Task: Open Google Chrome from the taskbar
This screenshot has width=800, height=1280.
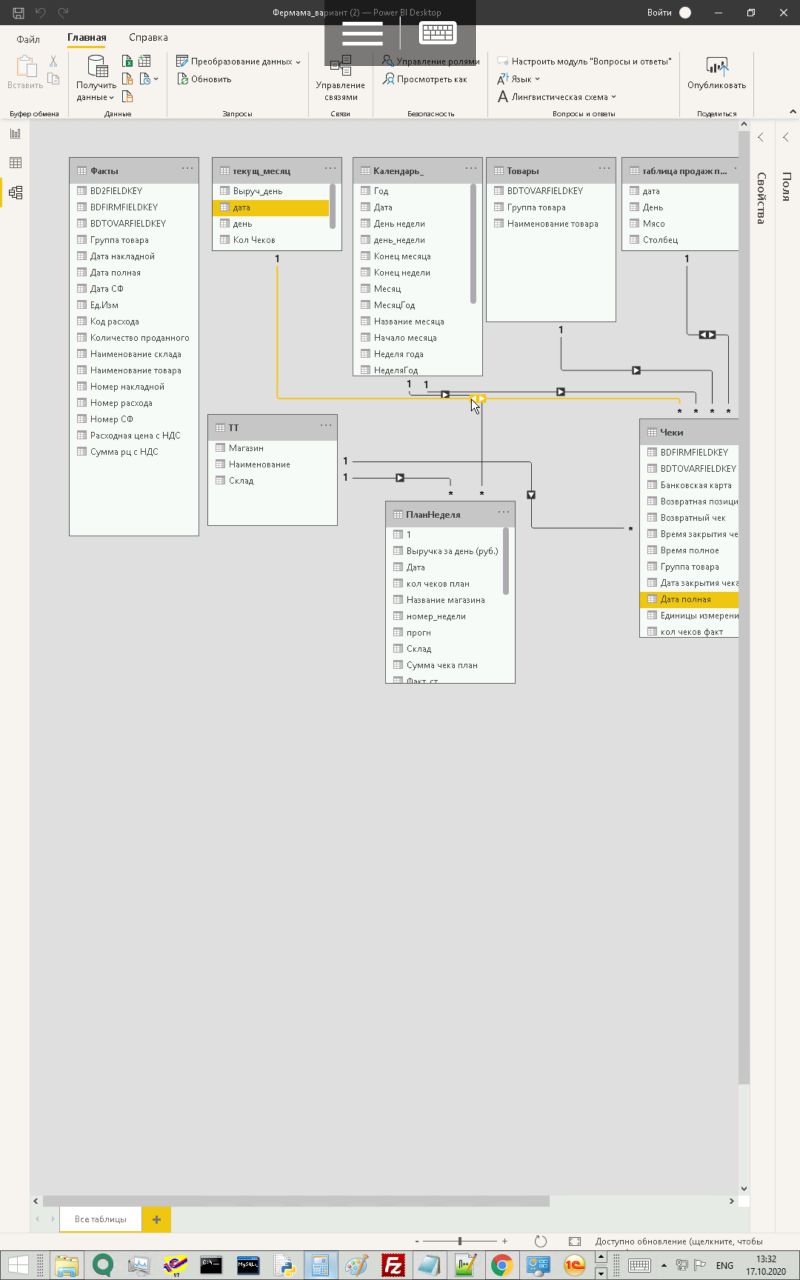Action: pyautogui.click(x=502, y=1265)
